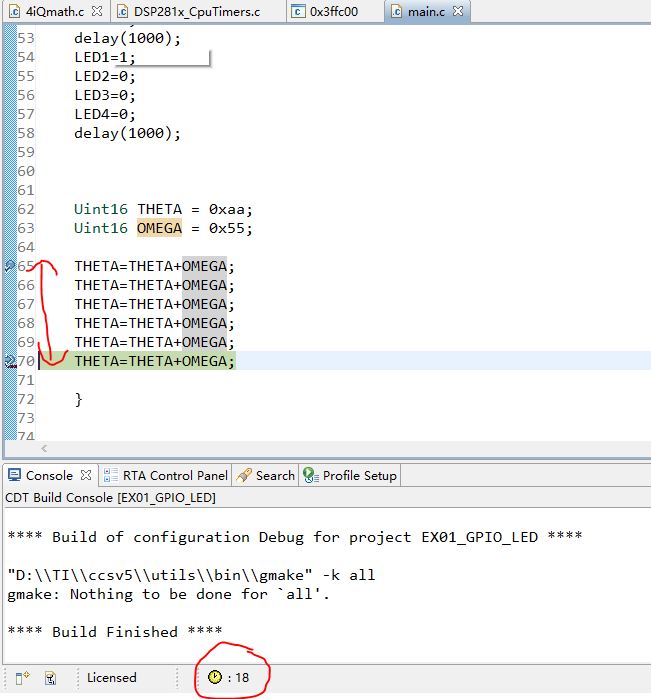Click the program counter arrow on line 70
Image resolution: width=651 pixels, height=699 pixels.
pos(10,361)
